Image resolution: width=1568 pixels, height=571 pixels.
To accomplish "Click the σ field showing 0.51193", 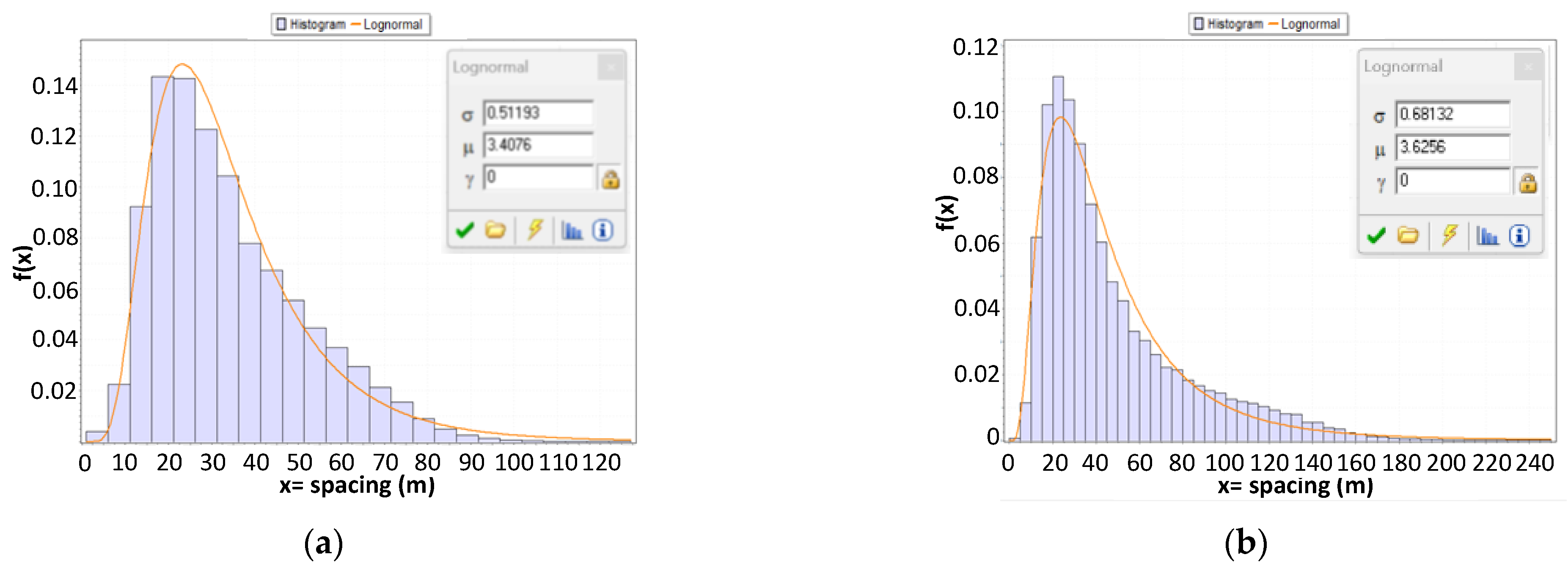I will click(537, 113).
